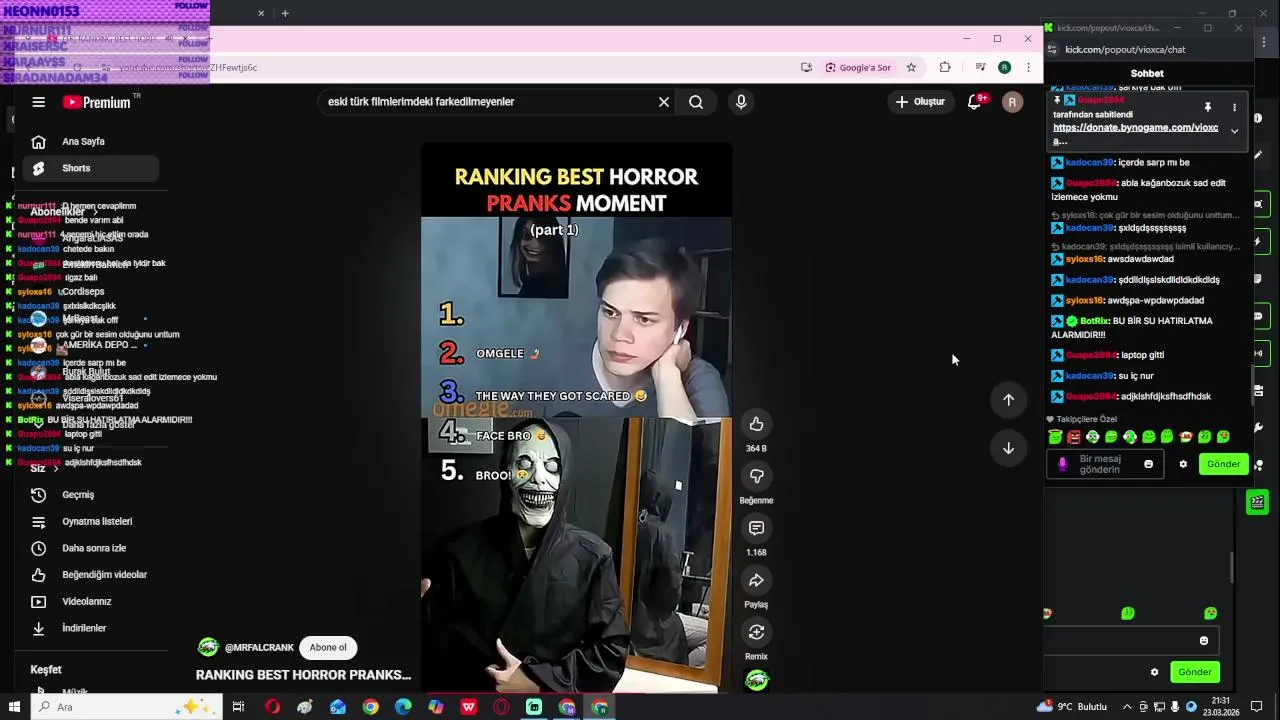Open the WPS Office taskbar icon
1280x720 pixels.
[468, 707]
